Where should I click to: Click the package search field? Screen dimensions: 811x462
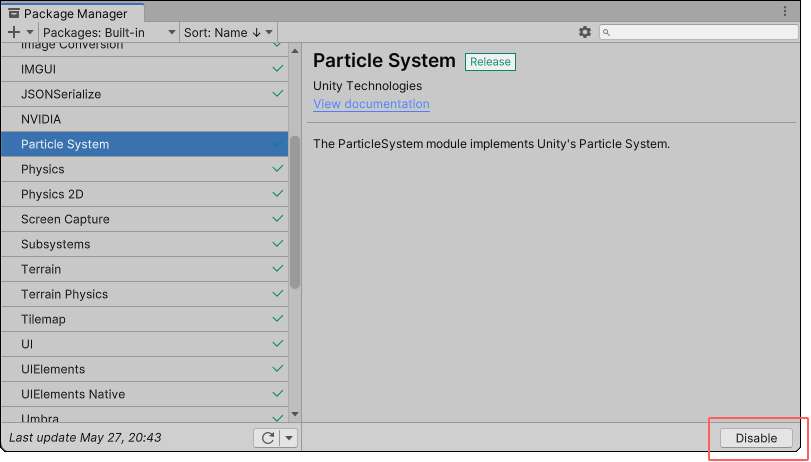(x=699, y=32)
